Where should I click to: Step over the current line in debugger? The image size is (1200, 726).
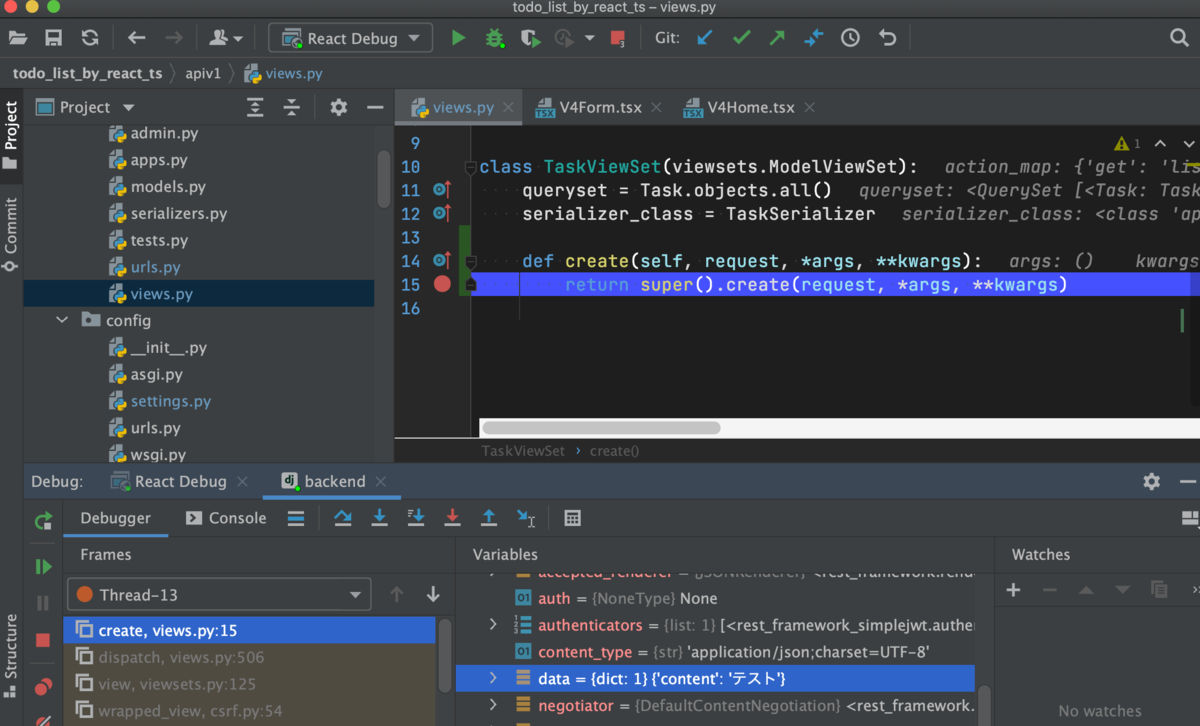click(343, 517)
